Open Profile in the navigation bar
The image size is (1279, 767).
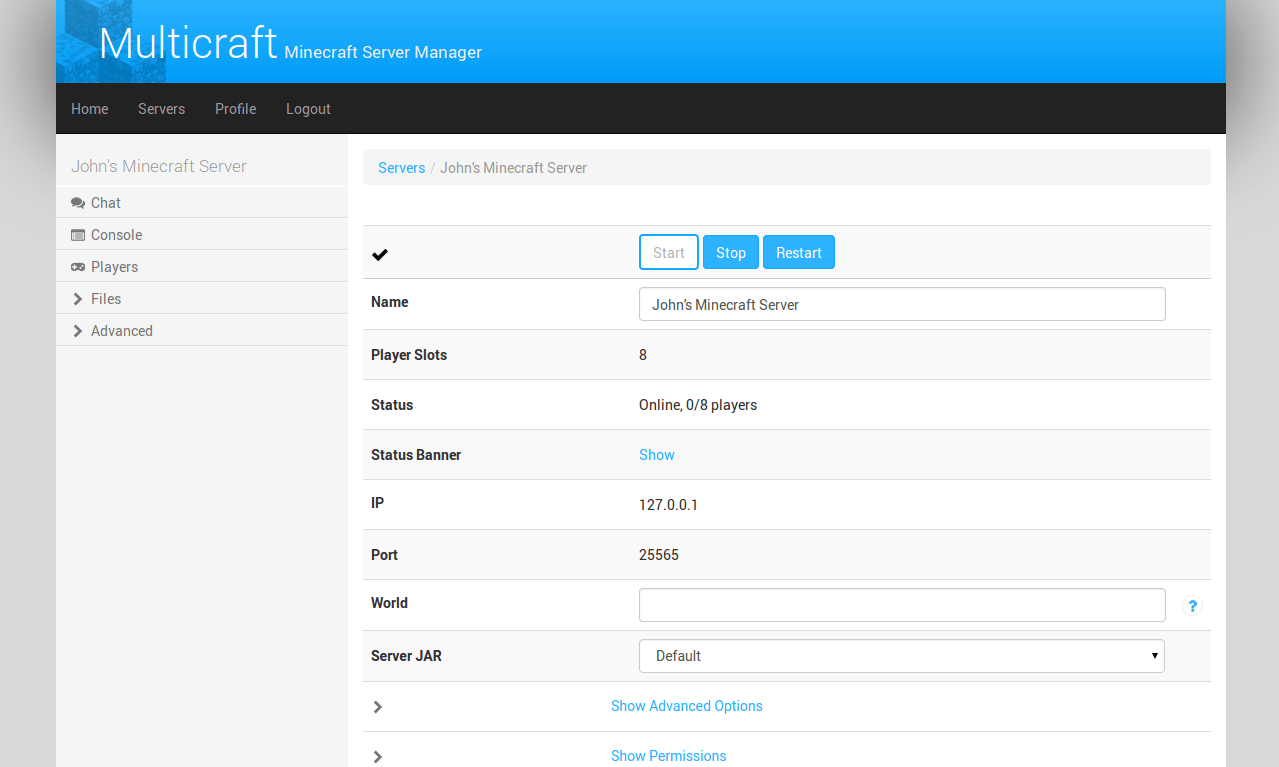(x=235, y=109)
